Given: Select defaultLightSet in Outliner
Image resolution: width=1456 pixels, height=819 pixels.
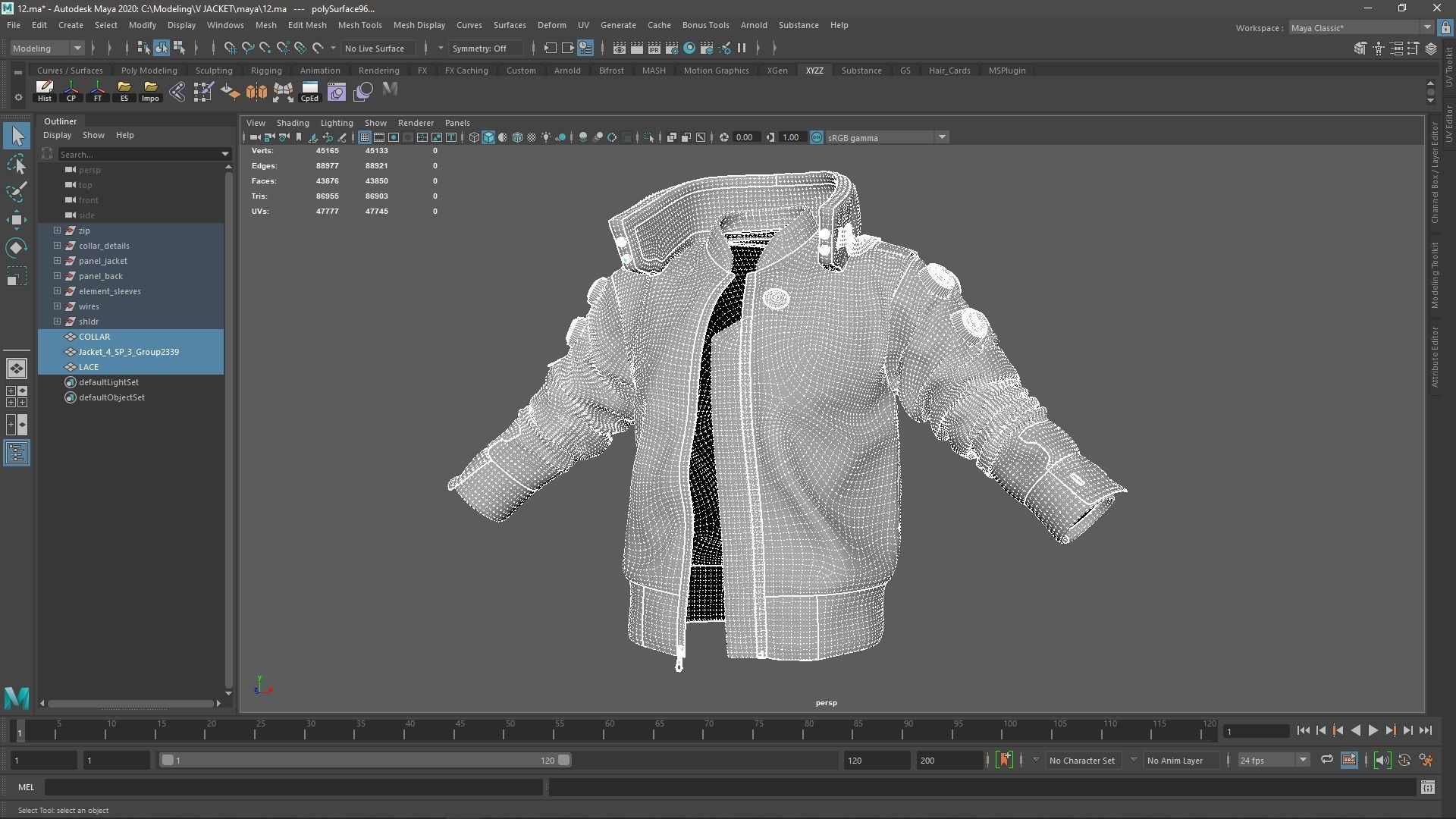Looking at the screenshot, I should [108, 381].
